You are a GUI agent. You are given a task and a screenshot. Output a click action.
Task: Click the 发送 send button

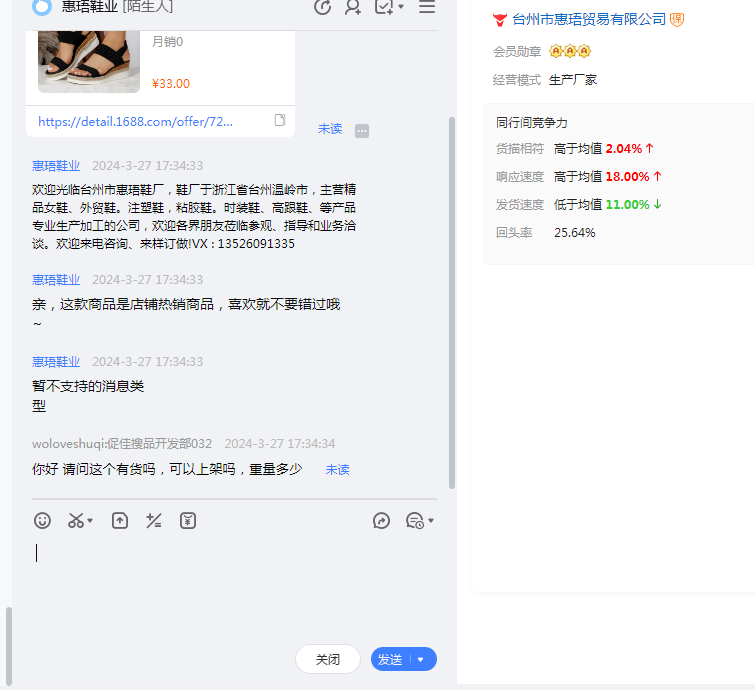point(390,660)
